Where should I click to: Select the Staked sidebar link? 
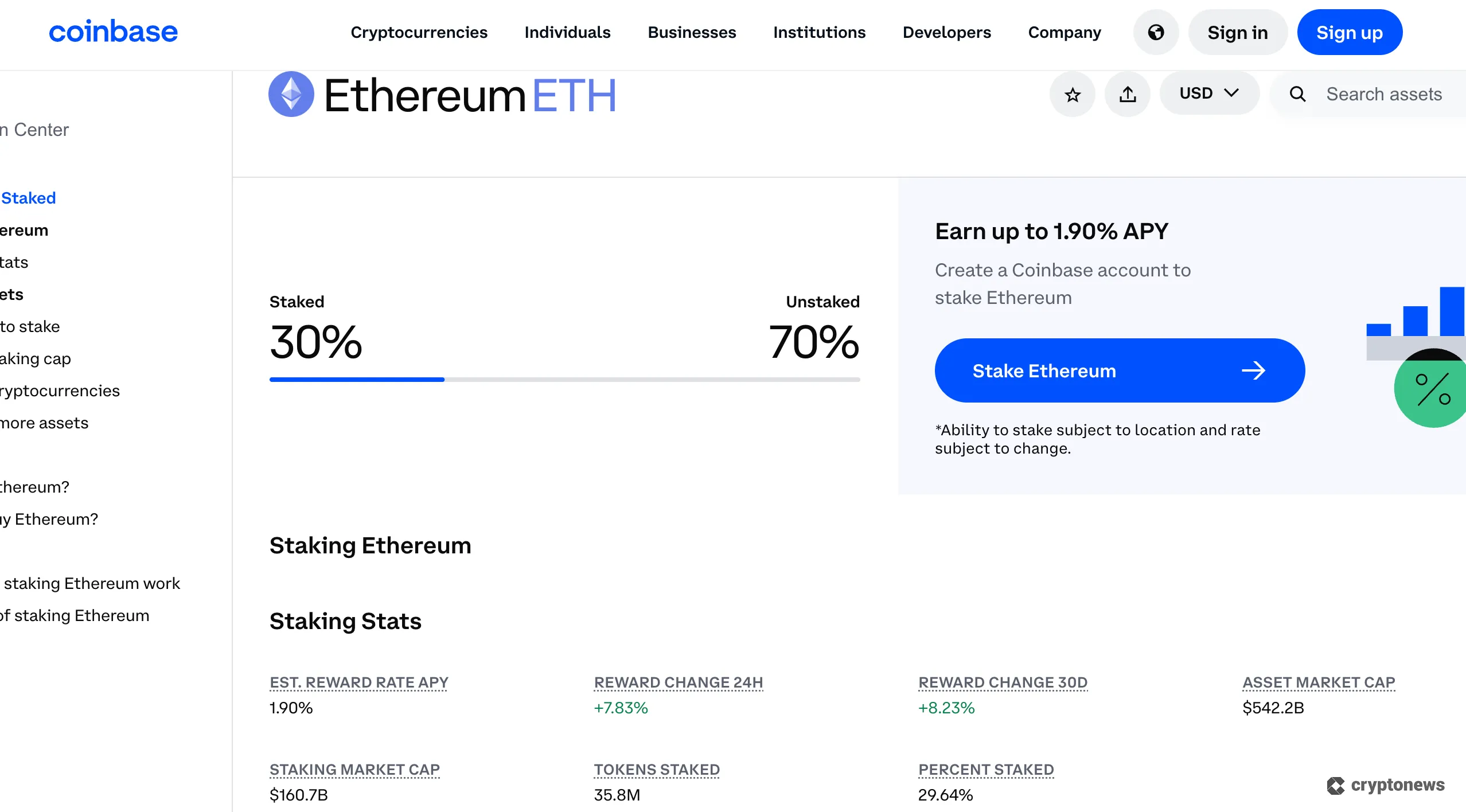point(29,197)
